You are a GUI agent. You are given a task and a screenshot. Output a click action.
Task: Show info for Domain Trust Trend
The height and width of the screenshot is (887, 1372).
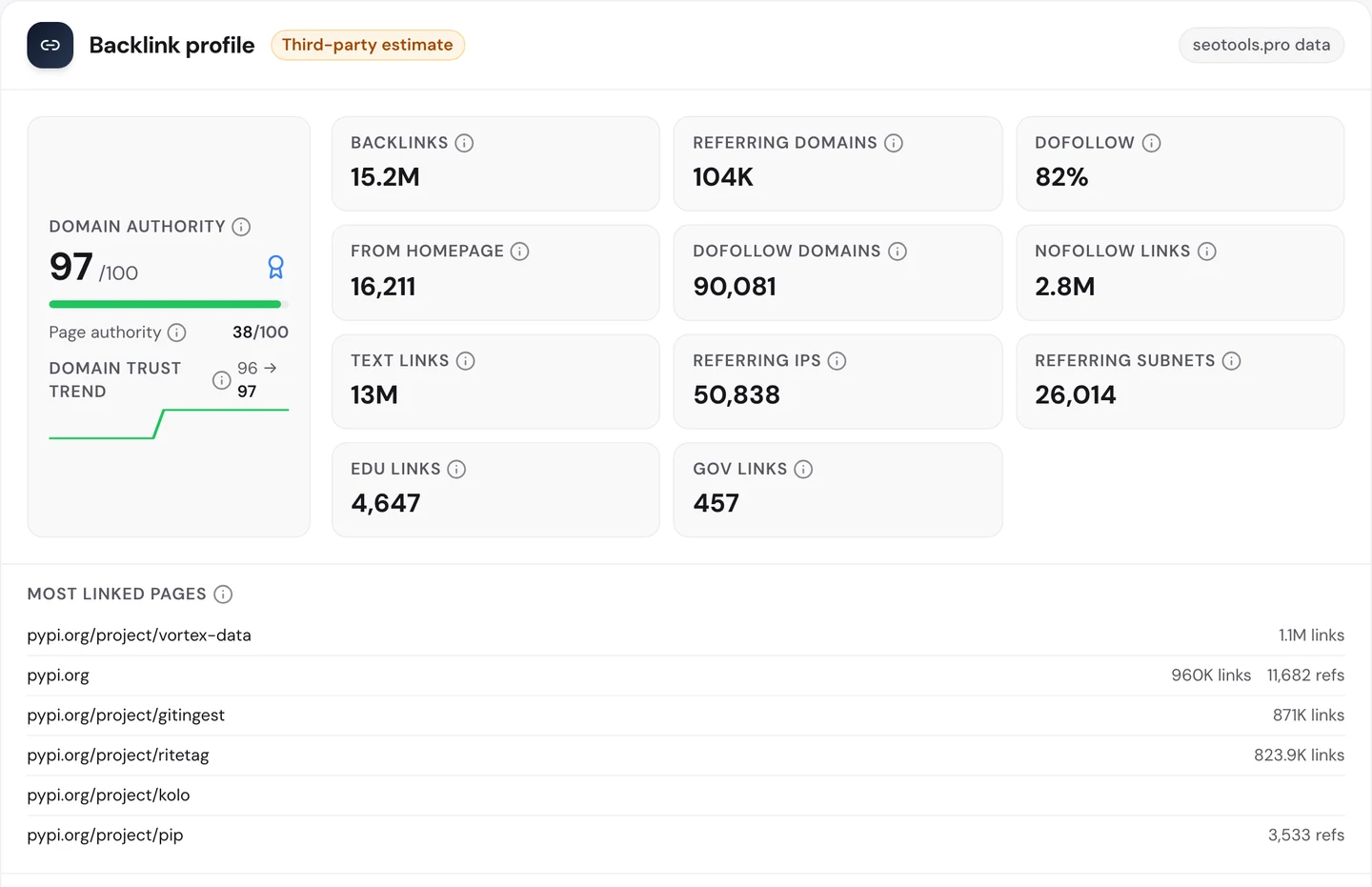221,380
